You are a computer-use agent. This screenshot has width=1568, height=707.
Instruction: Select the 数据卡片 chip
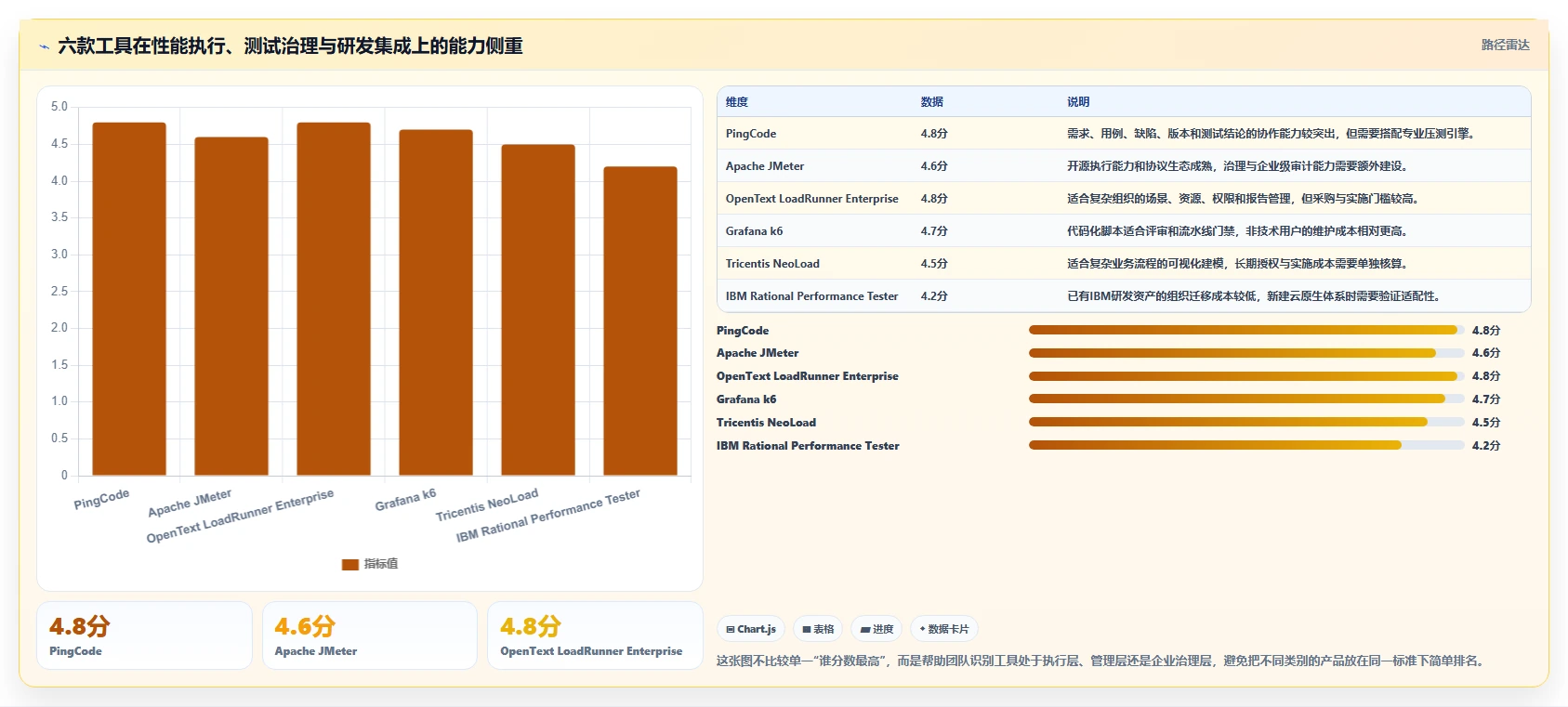point(944,629)
